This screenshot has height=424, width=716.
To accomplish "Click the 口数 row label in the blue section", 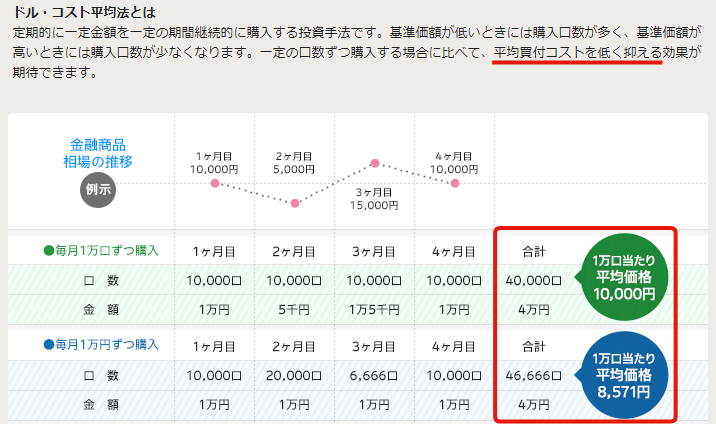I will 101,376.
